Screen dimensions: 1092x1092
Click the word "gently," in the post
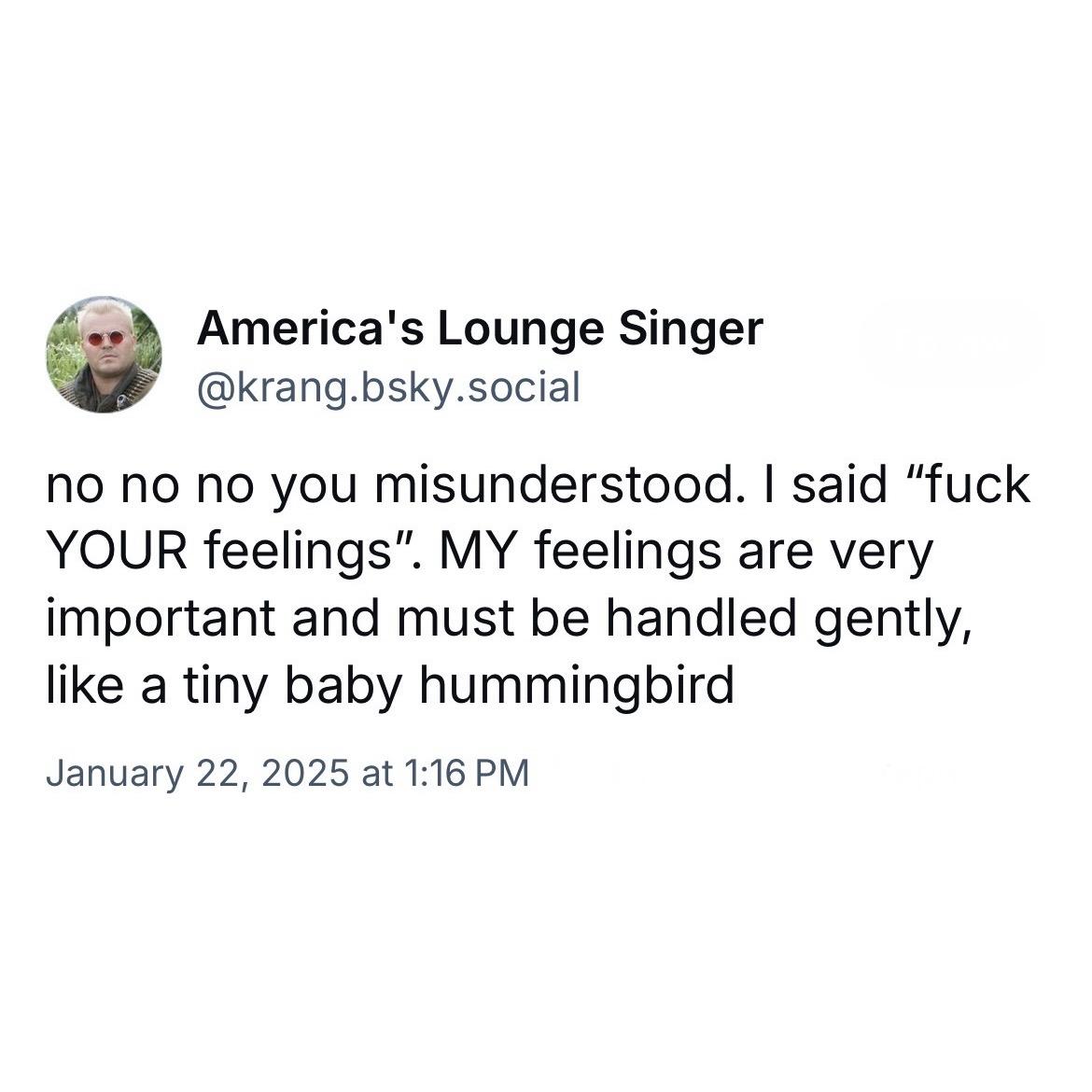(893, 620)
